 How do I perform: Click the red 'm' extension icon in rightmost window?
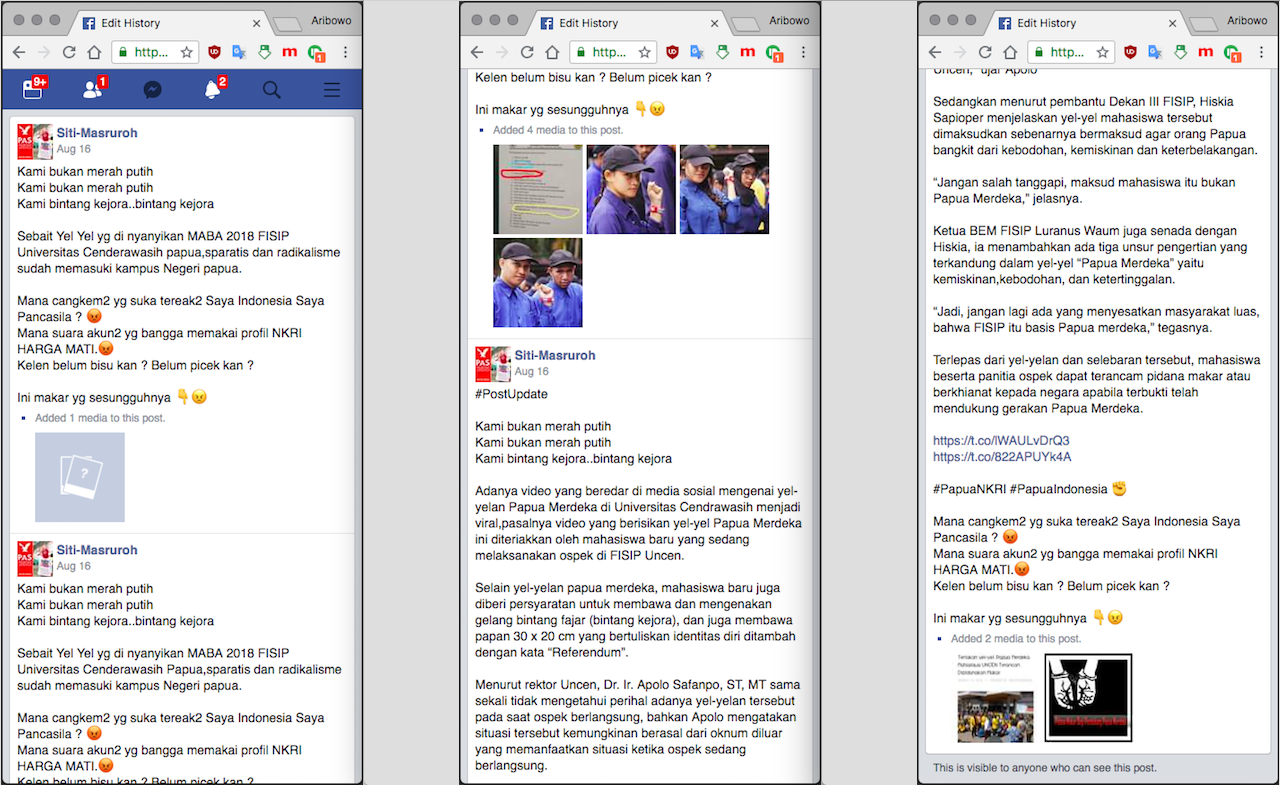pos(1205,52)
